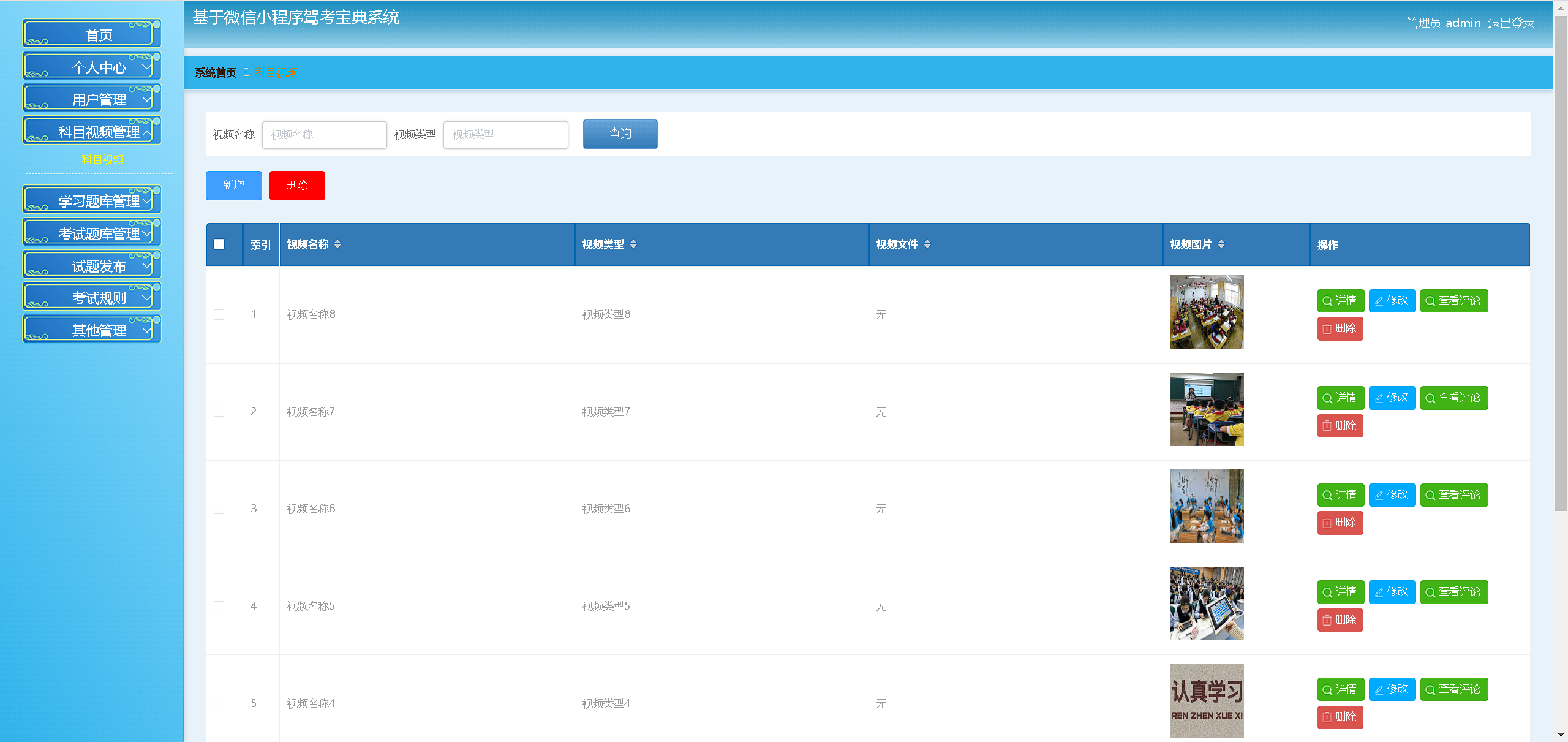Open 详情 for 视频名称8 row
Screen dimensions: 1568x742
point(1340,301)
